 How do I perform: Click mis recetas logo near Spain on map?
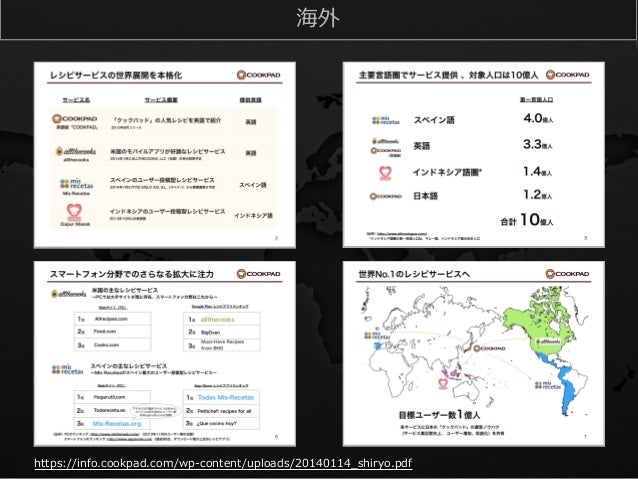pyautogui.click(x=376, y=336)
